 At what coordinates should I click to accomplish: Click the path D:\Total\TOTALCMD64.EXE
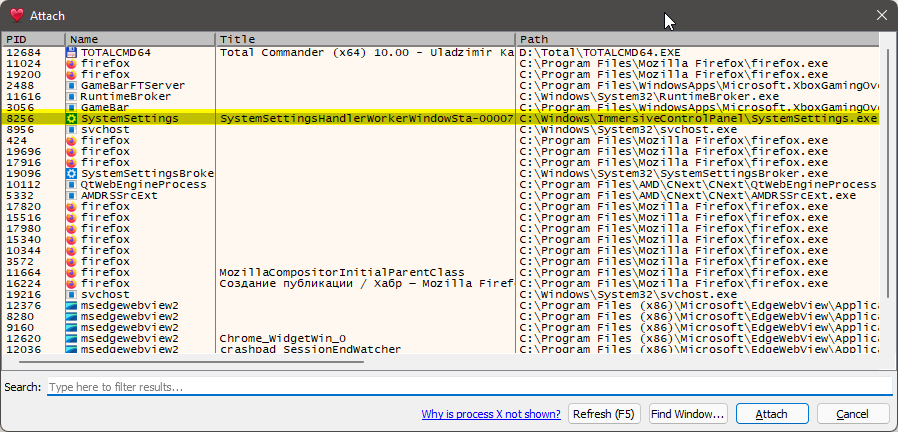click(600, 53)
